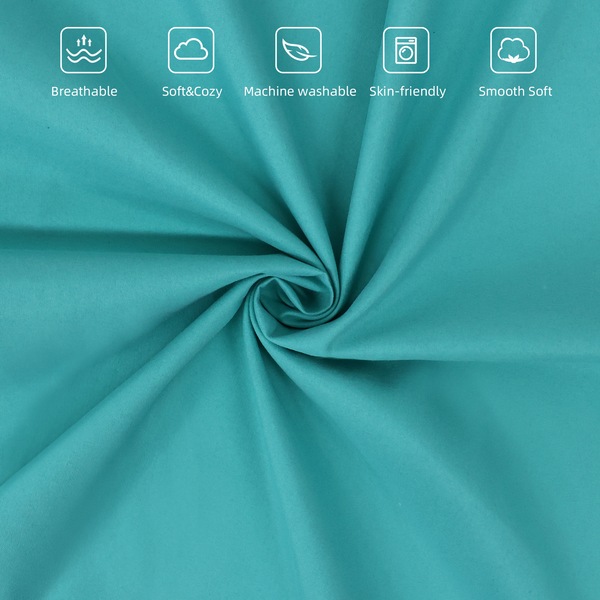Click the "Machine washable" caption
Image resolution: width=600 pixels, height=600 pixels.
299,92
